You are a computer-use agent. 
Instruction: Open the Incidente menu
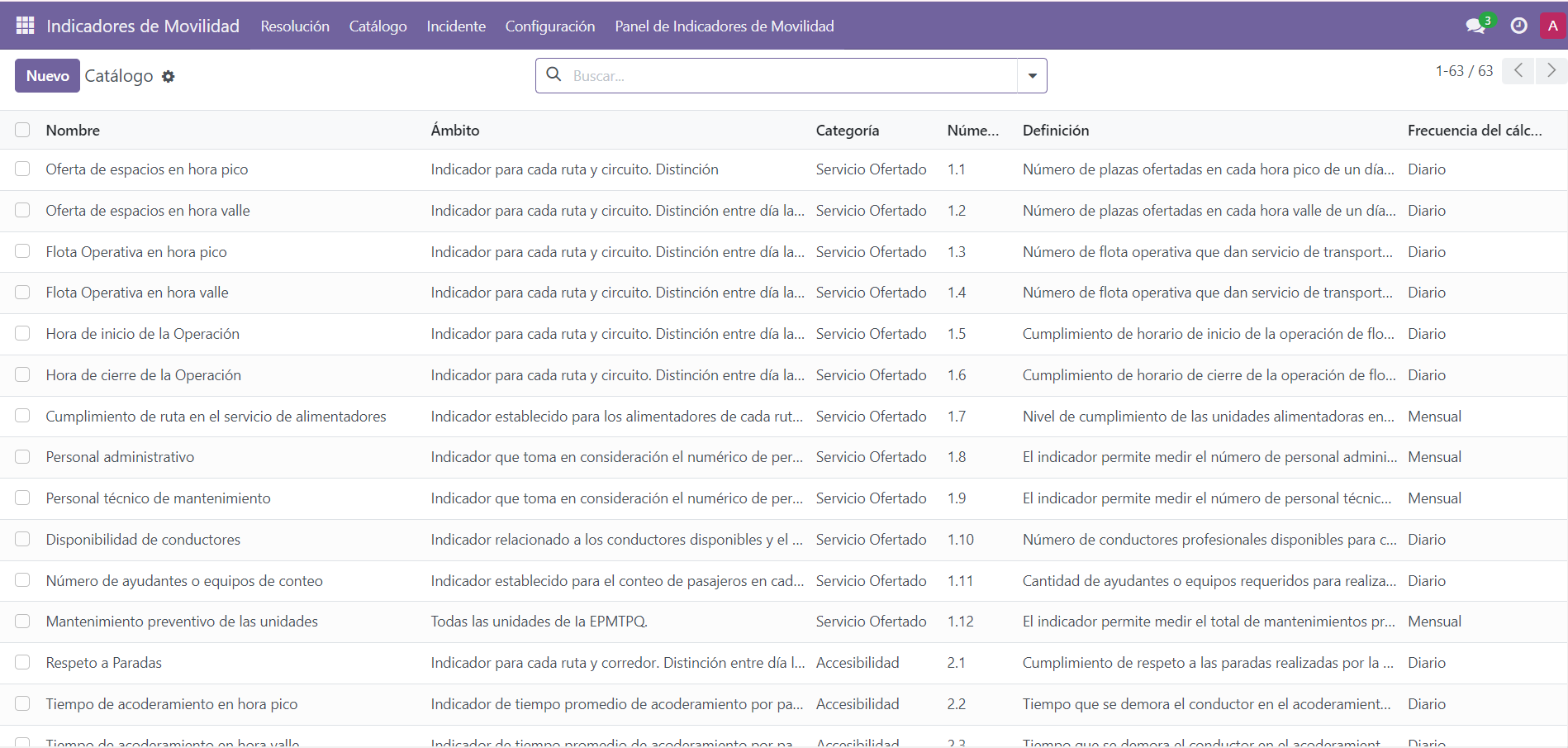click(456, 26)
